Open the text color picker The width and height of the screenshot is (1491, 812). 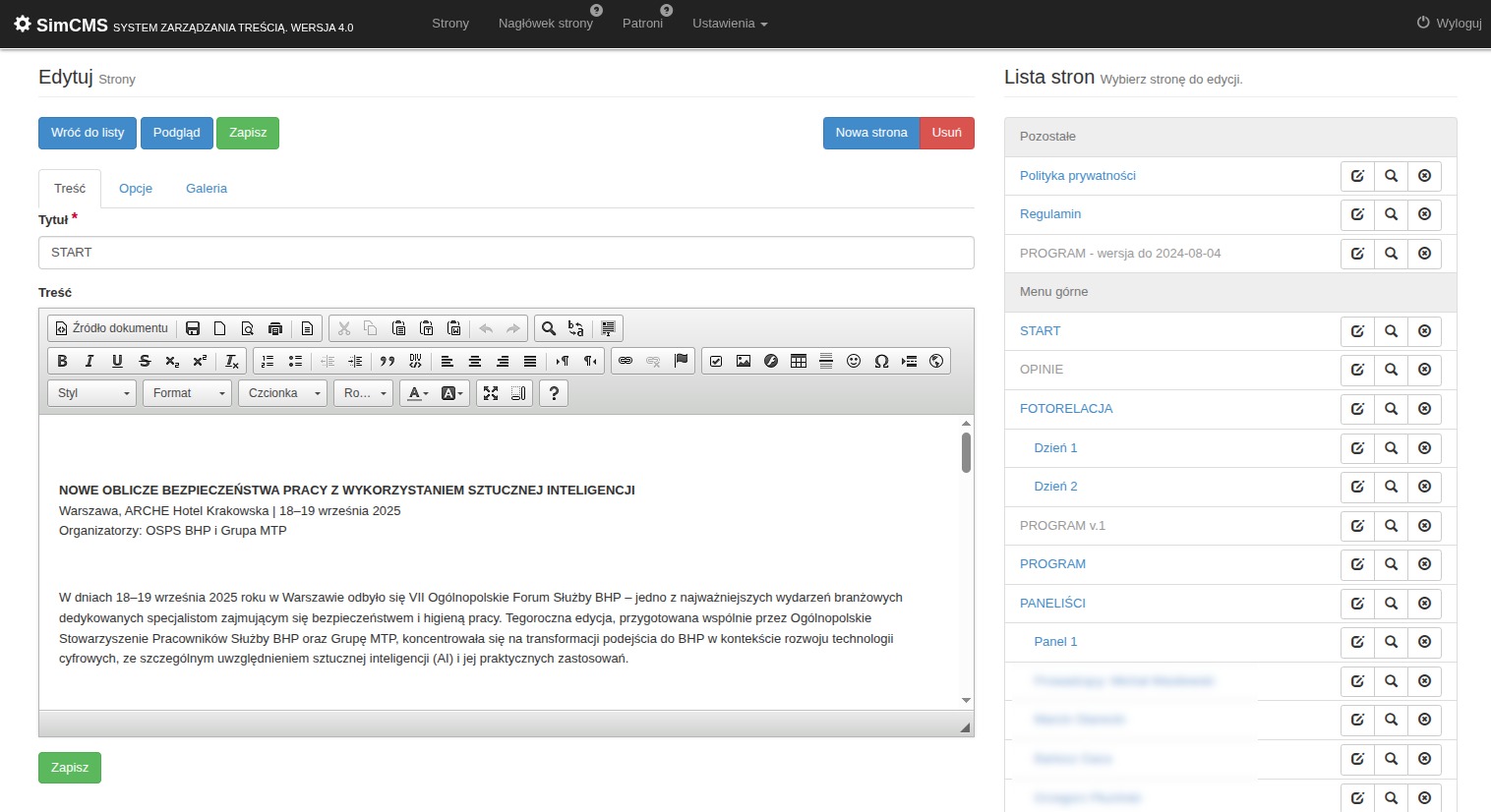point(418,393)
